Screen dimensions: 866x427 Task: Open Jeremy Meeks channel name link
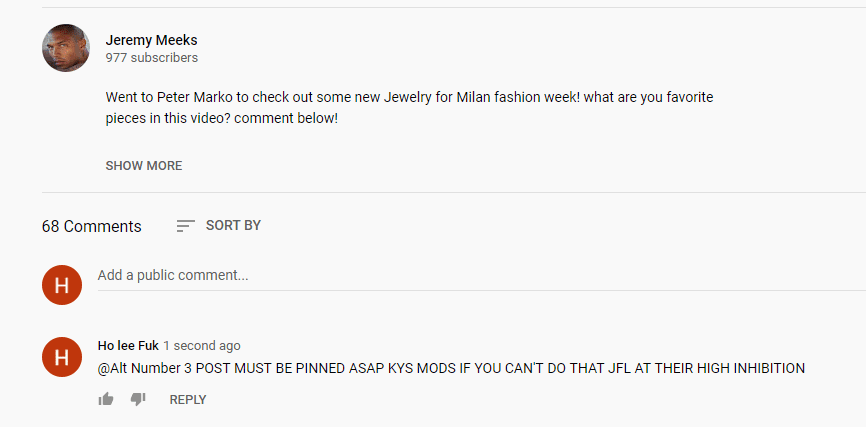151,40
